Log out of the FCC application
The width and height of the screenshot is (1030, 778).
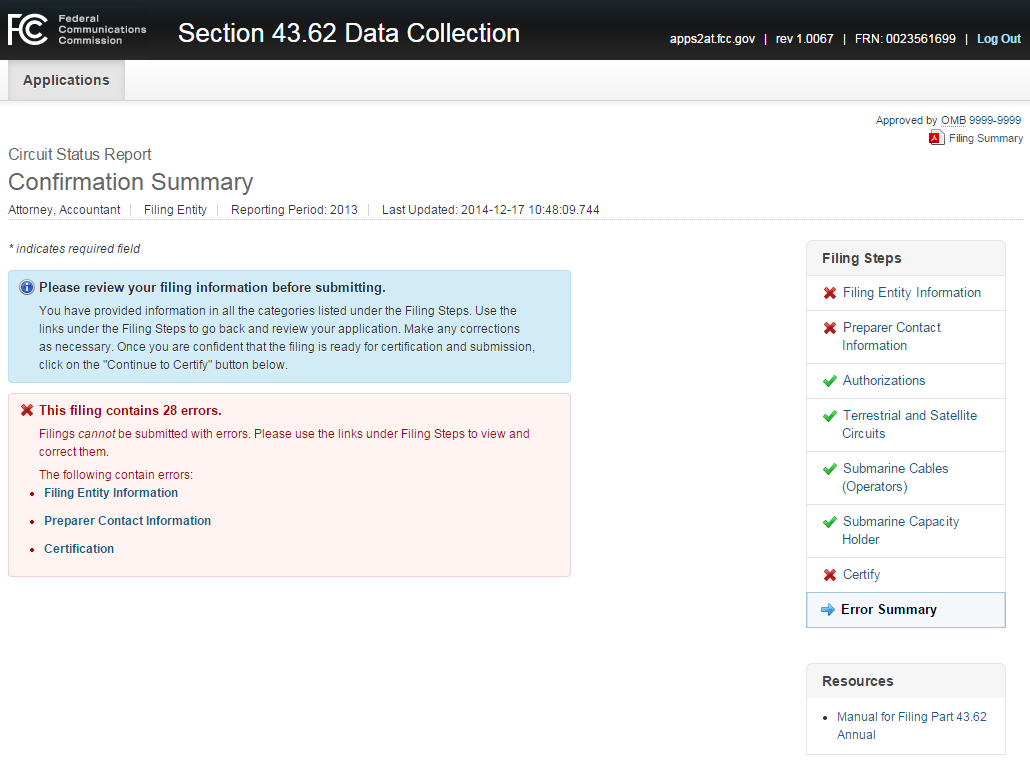998,39
